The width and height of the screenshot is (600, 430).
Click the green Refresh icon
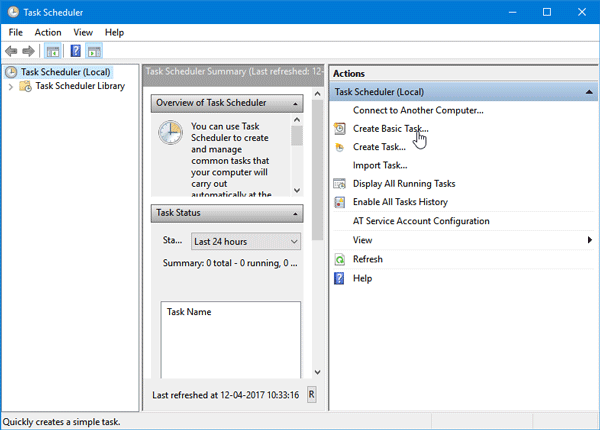[339, 259]
